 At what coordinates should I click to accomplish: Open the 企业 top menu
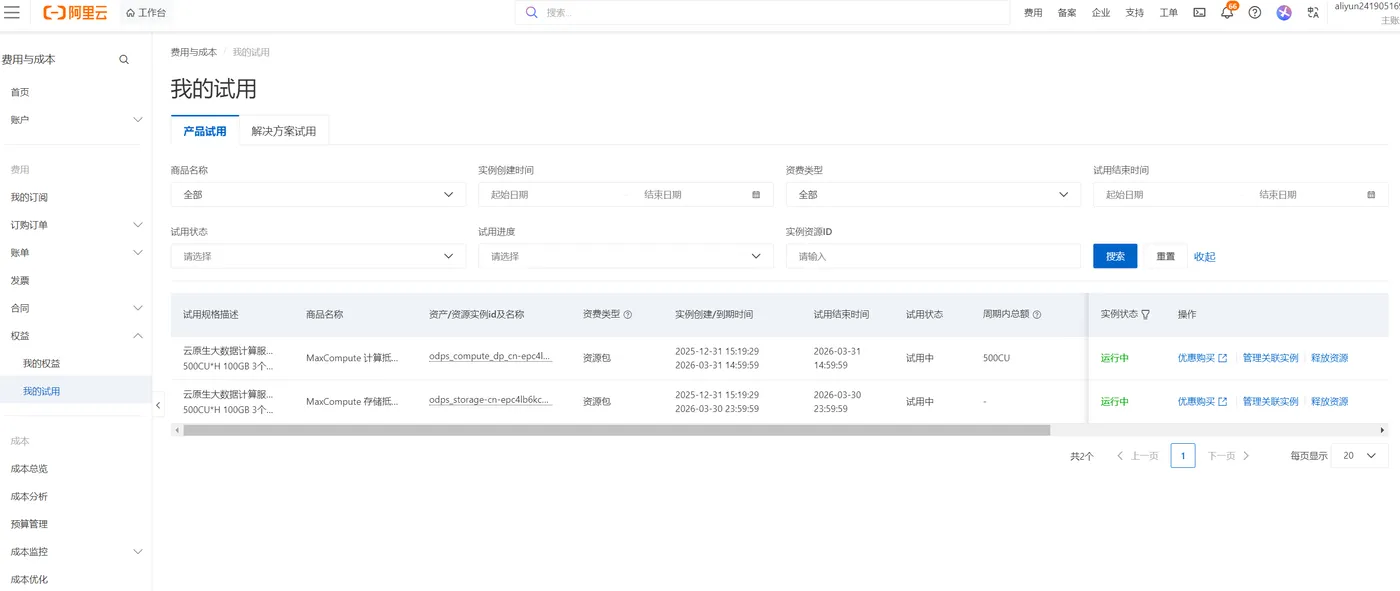(x=1101, y=13)
